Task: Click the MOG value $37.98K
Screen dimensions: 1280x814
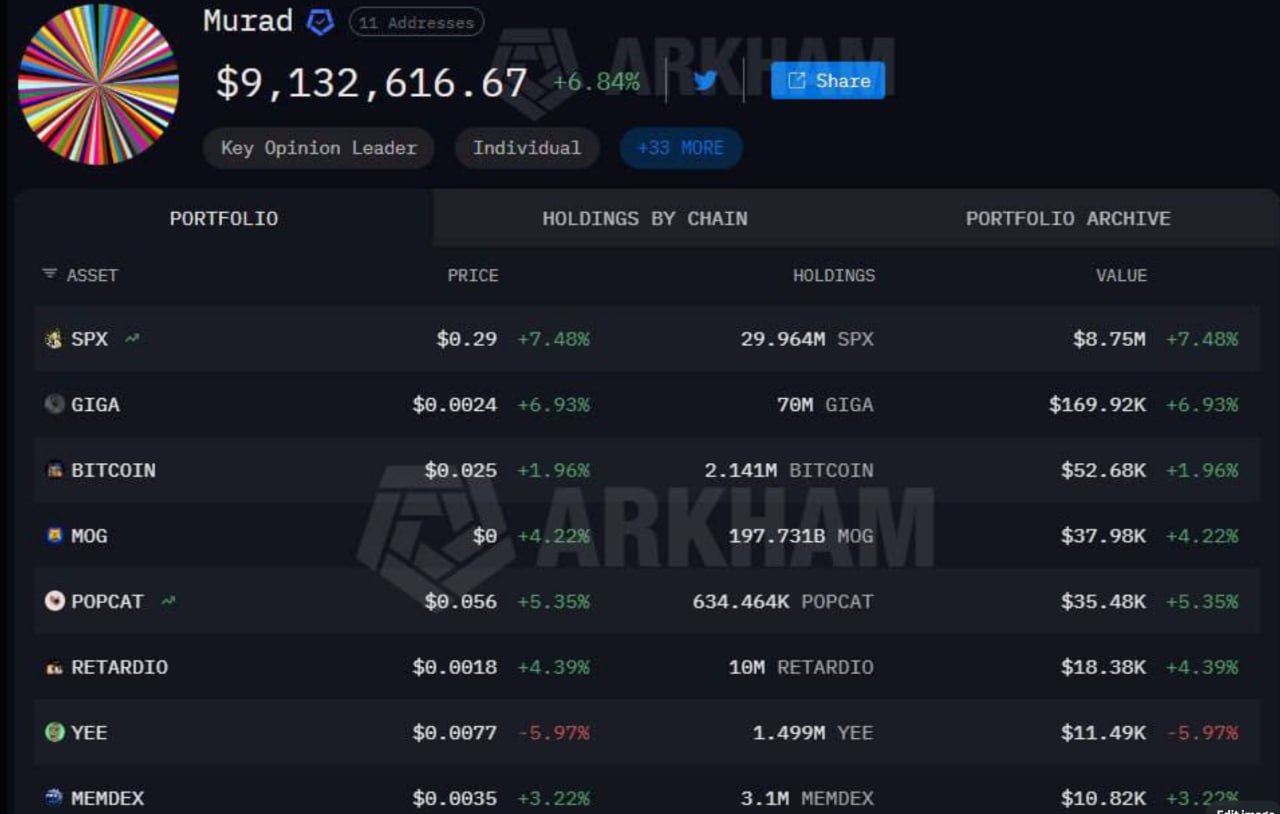Action: 1103,536
